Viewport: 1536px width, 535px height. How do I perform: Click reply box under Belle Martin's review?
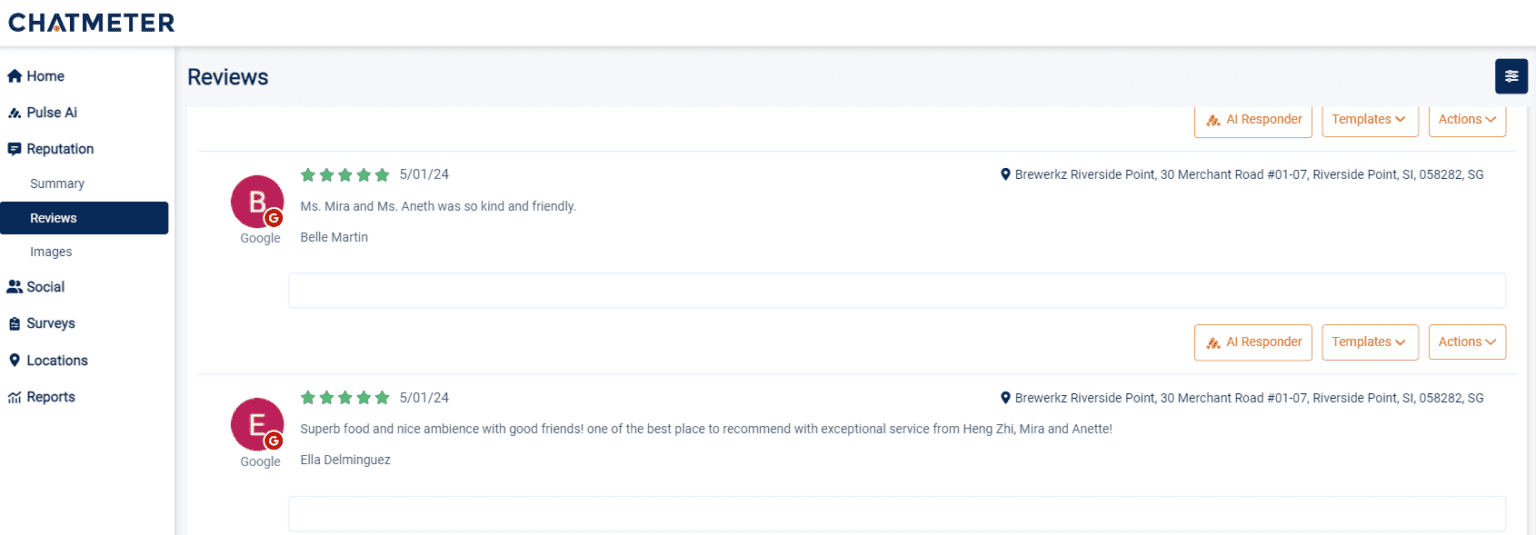896,291
